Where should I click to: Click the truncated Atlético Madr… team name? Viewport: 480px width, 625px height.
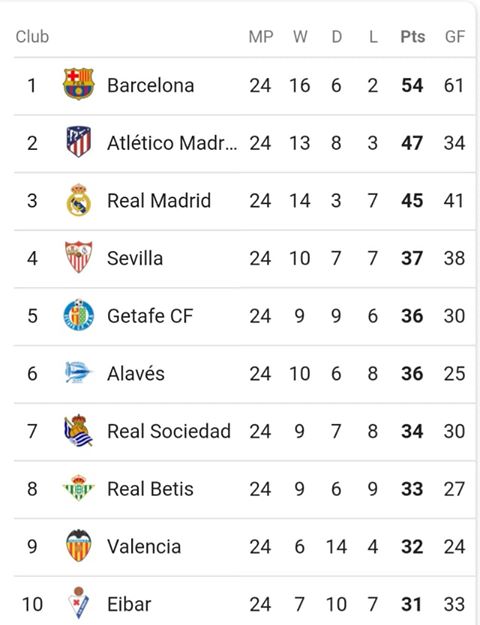pos(172,143)
